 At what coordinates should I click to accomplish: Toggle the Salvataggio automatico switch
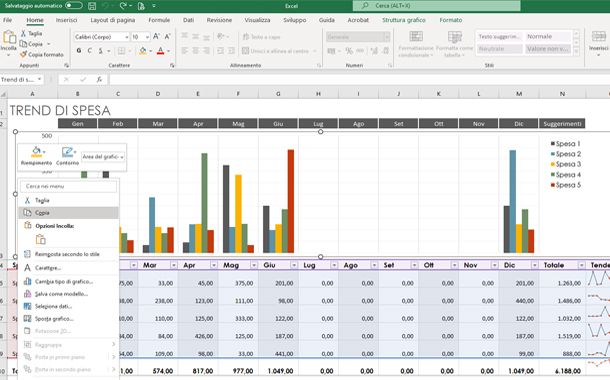pyautogui.click(x=74, y=5)
